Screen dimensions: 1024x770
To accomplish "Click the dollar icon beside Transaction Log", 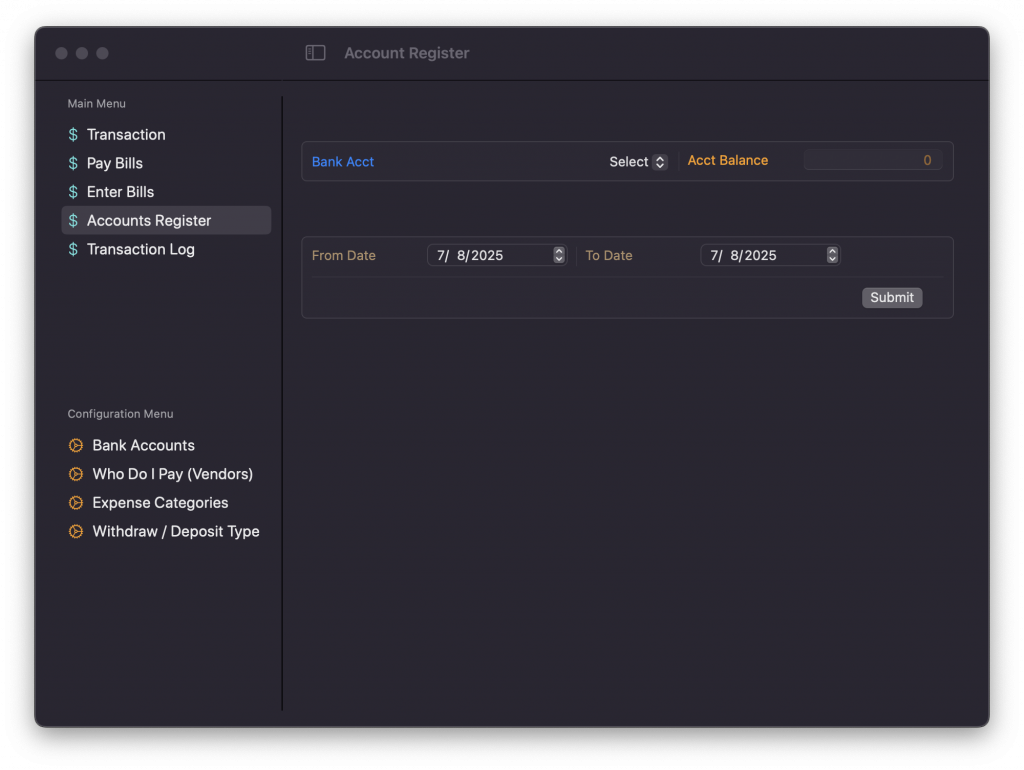I will click(x=73, y=249).
